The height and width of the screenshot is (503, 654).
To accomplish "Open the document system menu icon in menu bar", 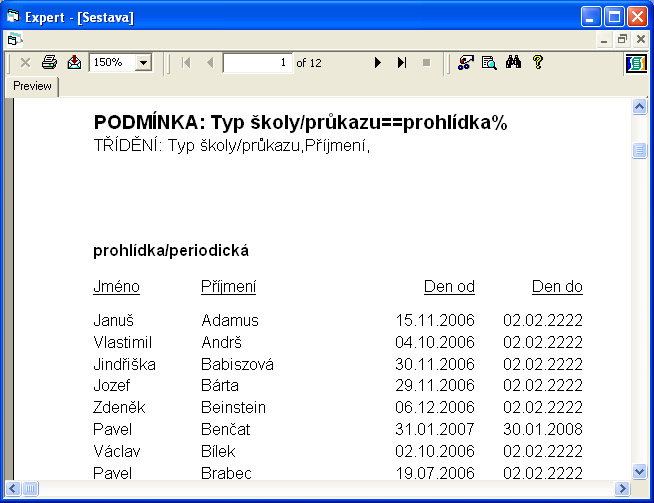I will click(x=13, y=39).
